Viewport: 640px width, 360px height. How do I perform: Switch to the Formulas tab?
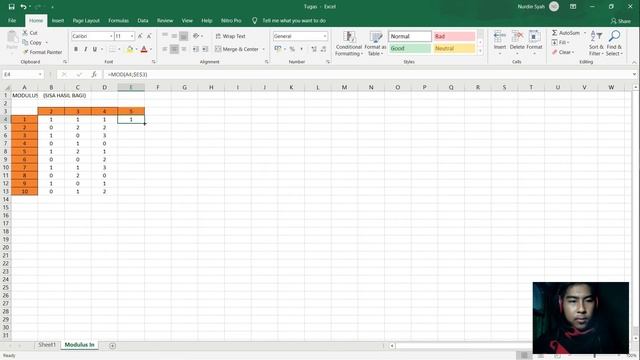pyautogui.click(x=118, y=20)
